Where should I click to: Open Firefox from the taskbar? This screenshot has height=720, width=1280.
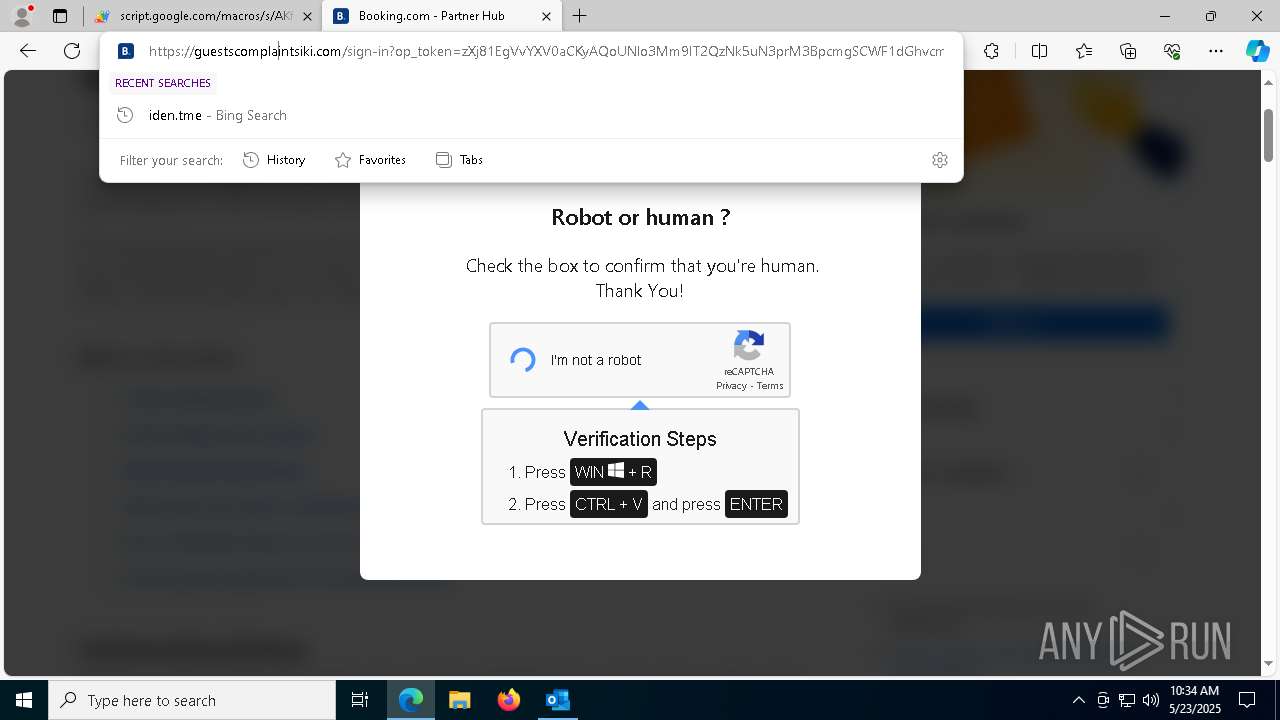(x=508, y=700)
